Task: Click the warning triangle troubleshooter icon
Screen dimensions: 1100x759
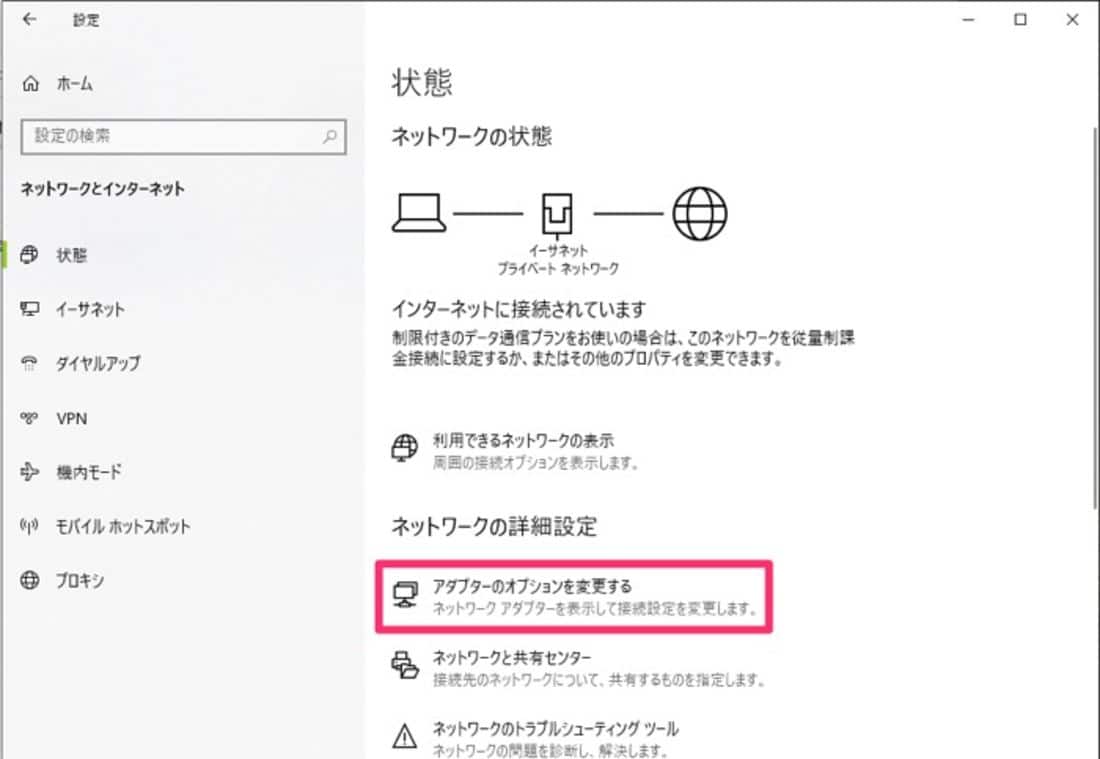Action: pos(405,736)
